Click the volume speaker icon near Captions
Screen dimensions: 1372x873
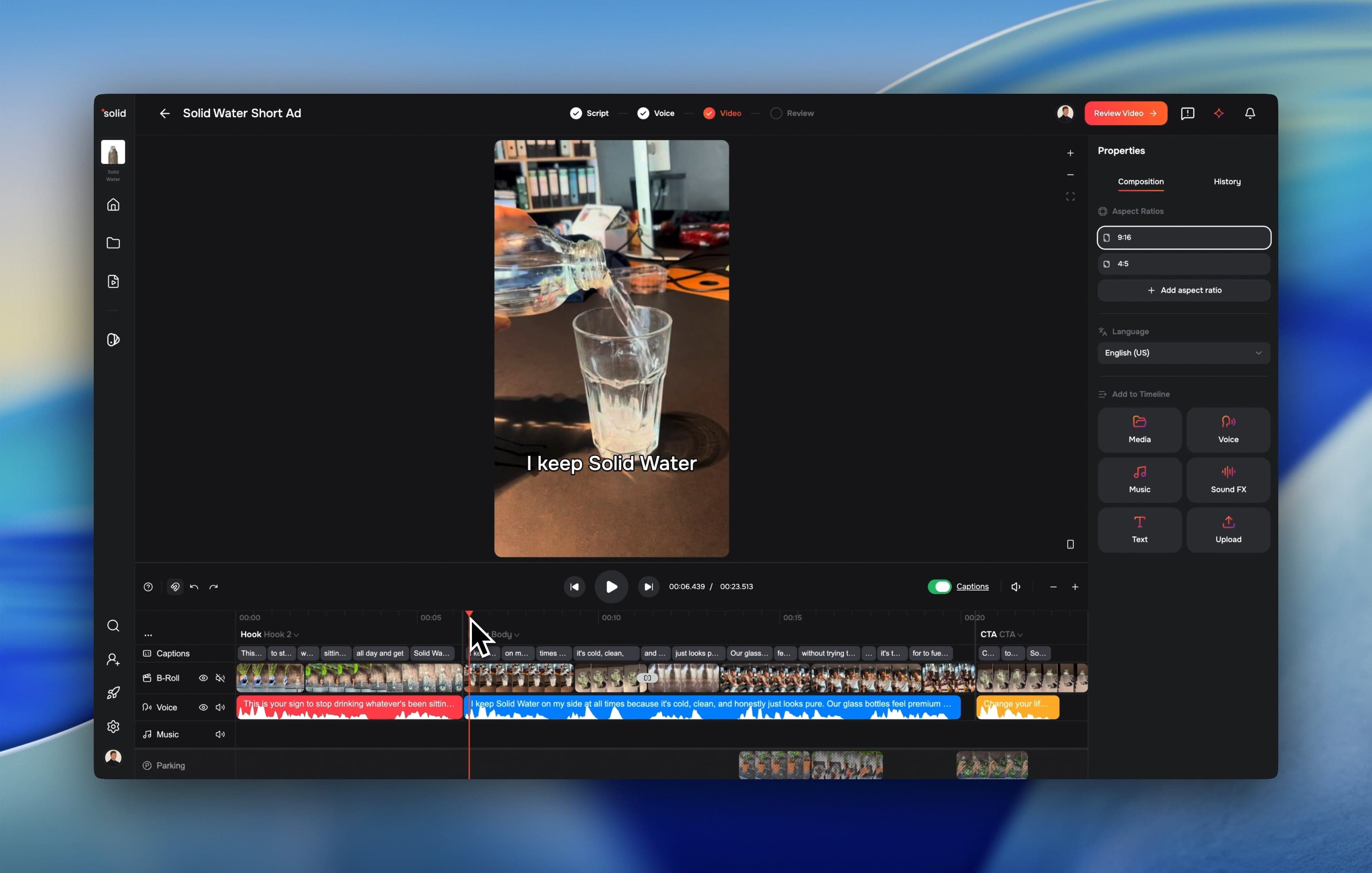pos(1015,587)
